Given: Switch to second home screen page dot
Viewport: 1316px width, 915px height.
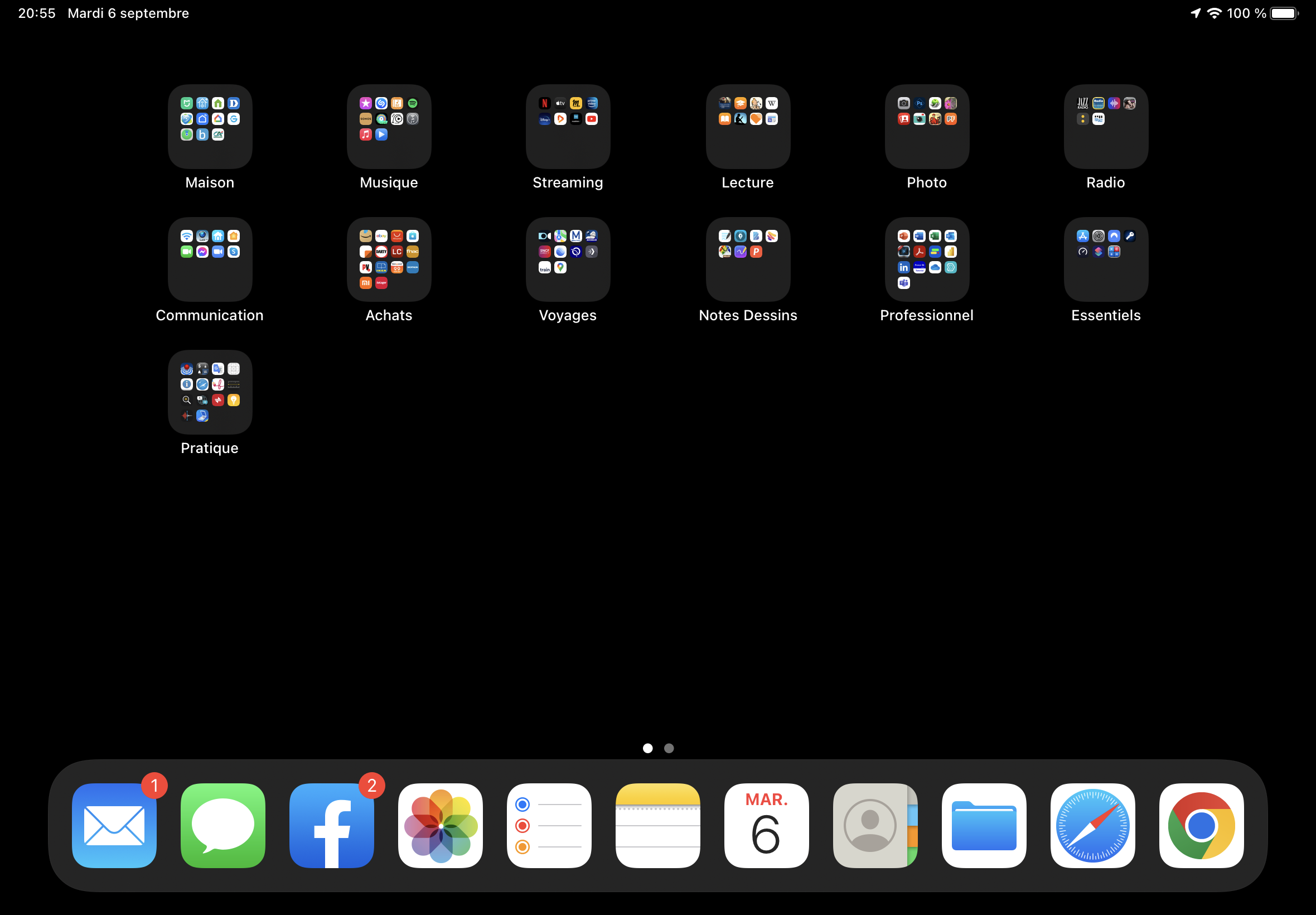Looking at the screenshot, I should [669, 748].
